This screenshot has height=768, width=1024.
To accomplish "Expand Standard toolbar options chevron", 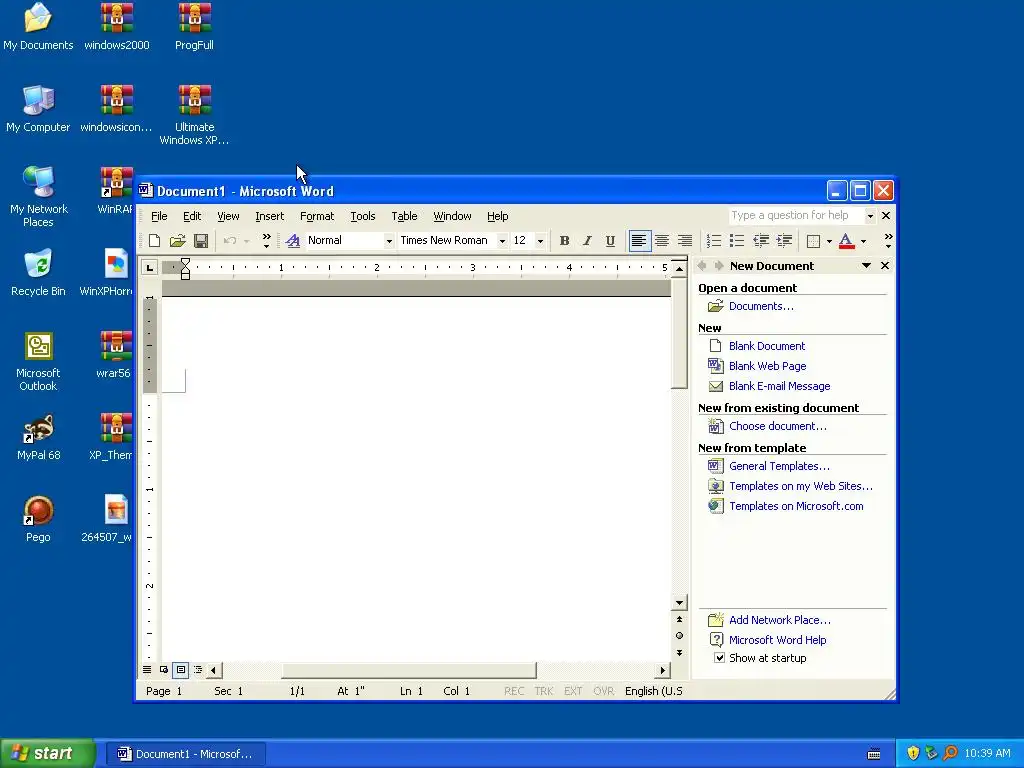I will tap(266, 241).
